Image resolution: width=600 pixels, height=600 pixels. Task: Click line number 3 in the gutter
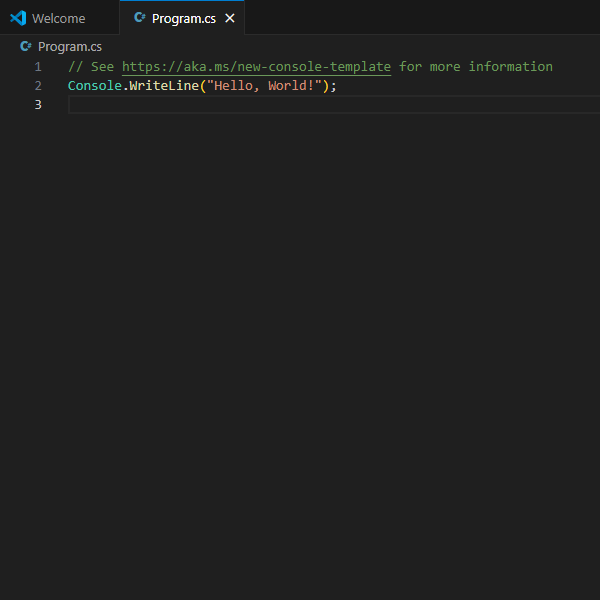point(38,104)
